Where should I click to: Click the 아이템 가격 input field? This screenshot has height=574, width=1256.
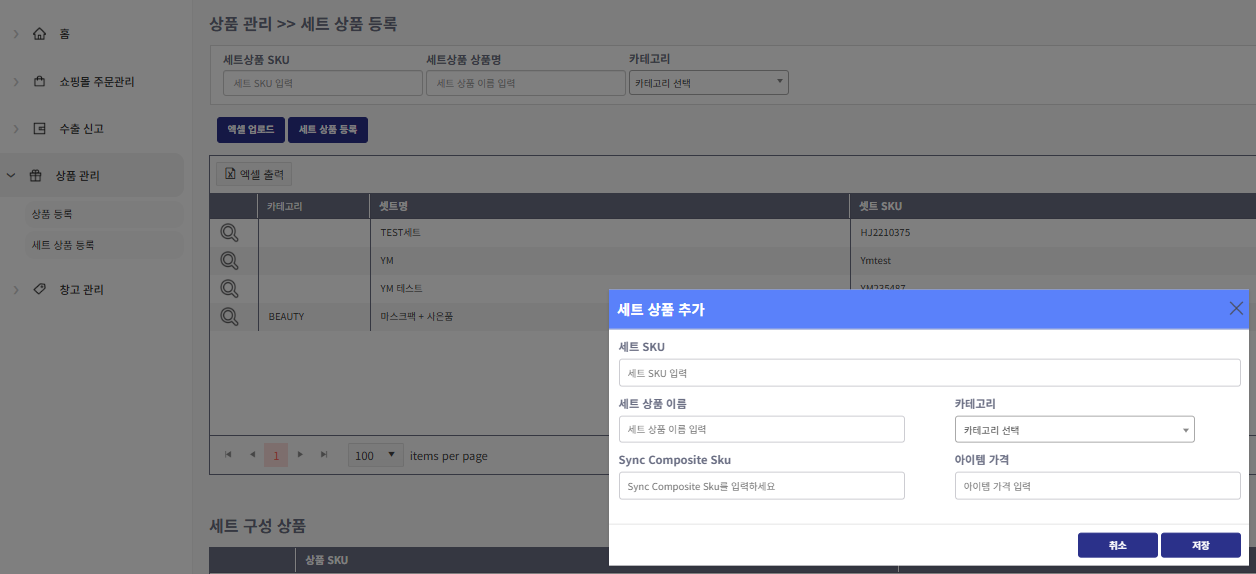click(1098, 486)
